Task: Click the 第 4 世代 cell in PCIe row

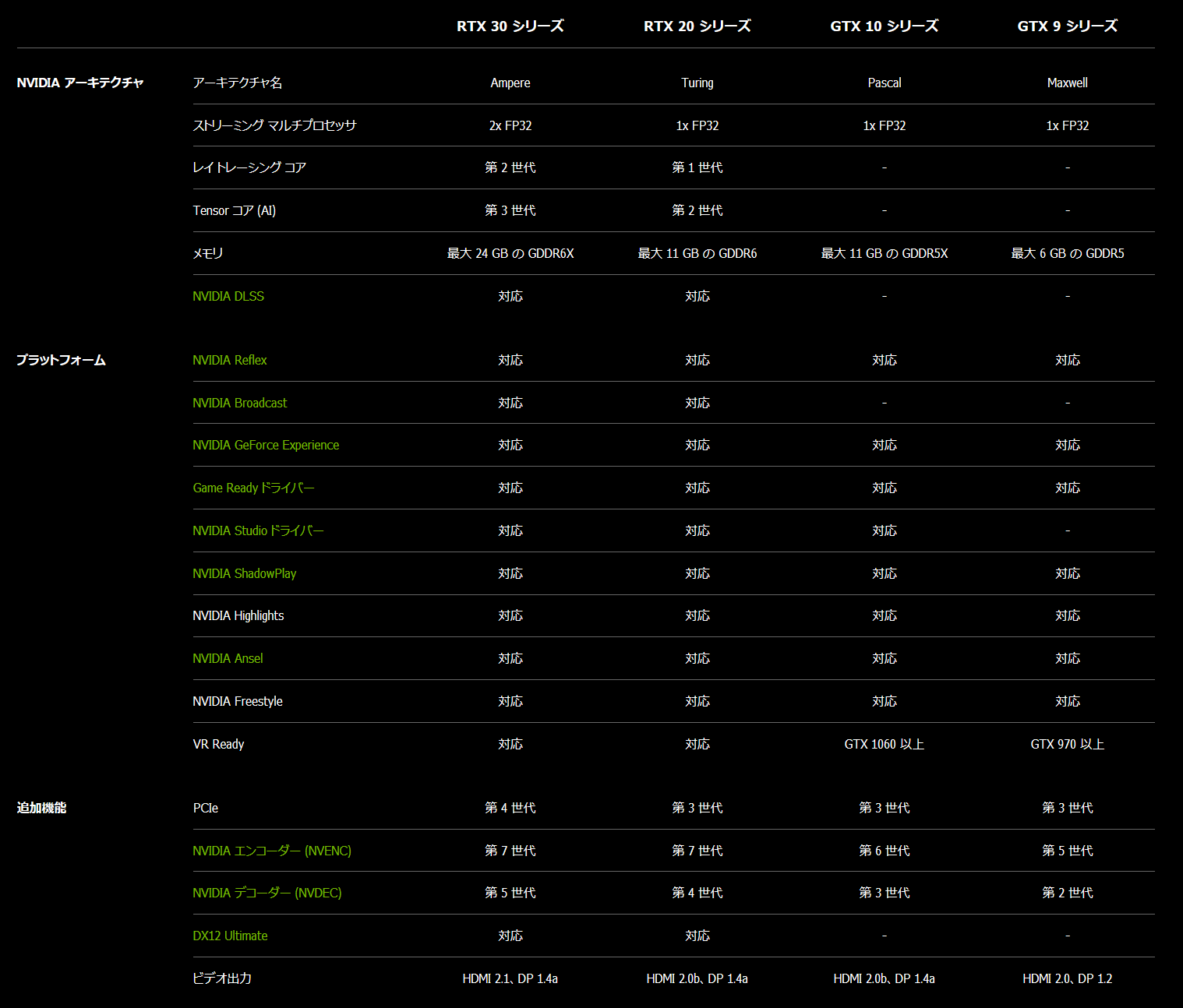Action: click(x=510, y=808)
